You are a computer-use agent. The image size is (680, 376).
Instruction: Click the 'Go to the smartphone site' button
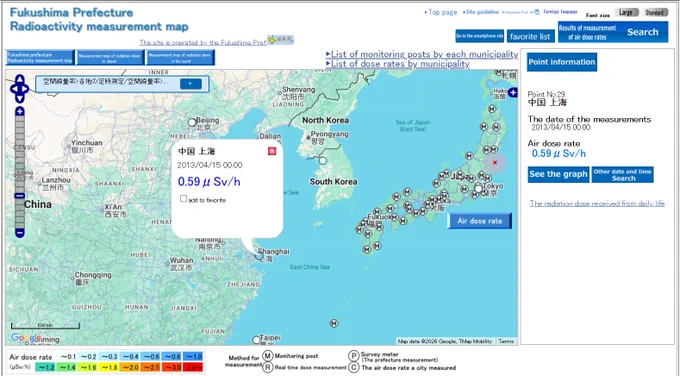click(480, 36)
